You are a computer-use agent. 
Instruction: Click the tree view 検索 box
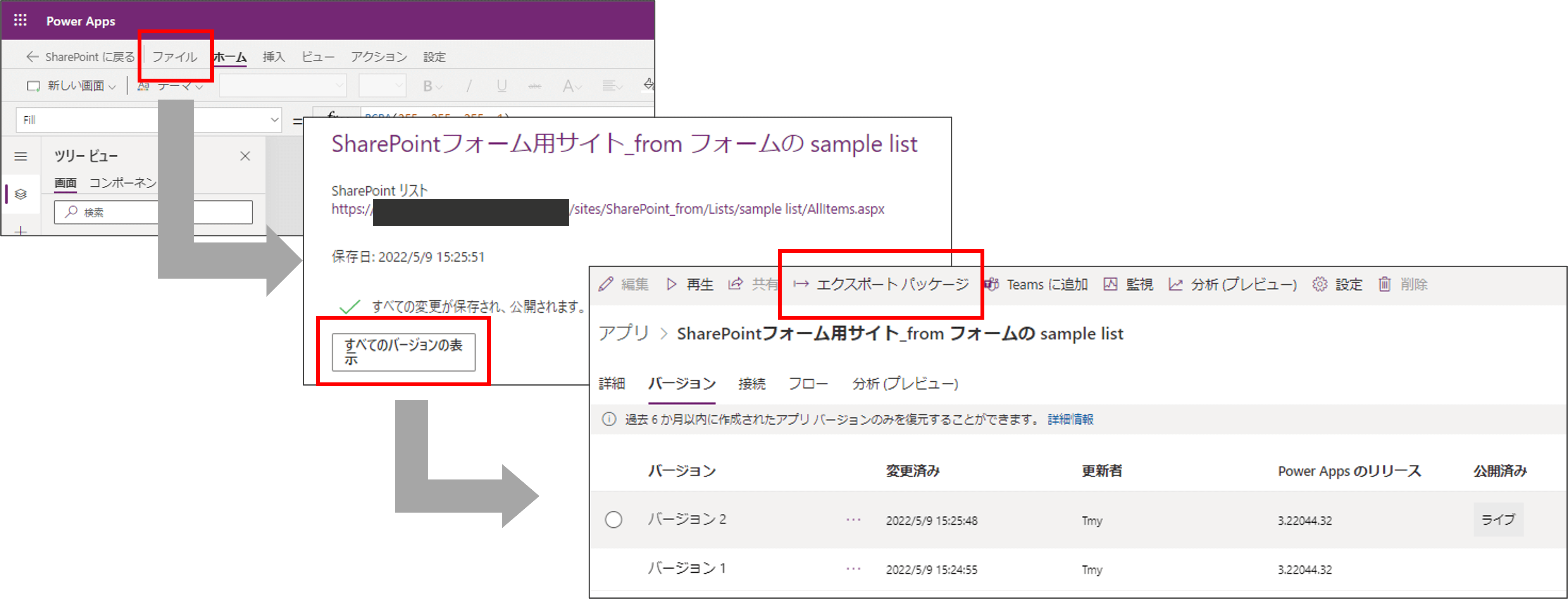point(153,212)
